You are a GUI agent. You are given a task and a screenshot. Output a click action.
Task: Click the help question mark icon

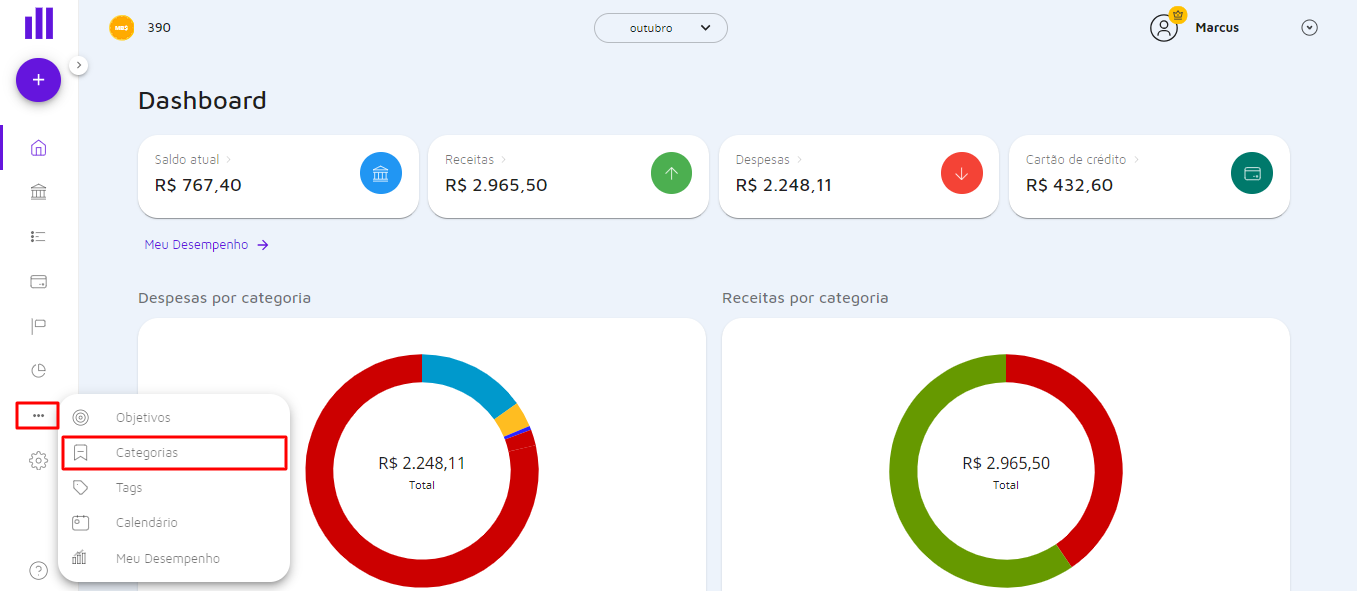click(38, 571)
